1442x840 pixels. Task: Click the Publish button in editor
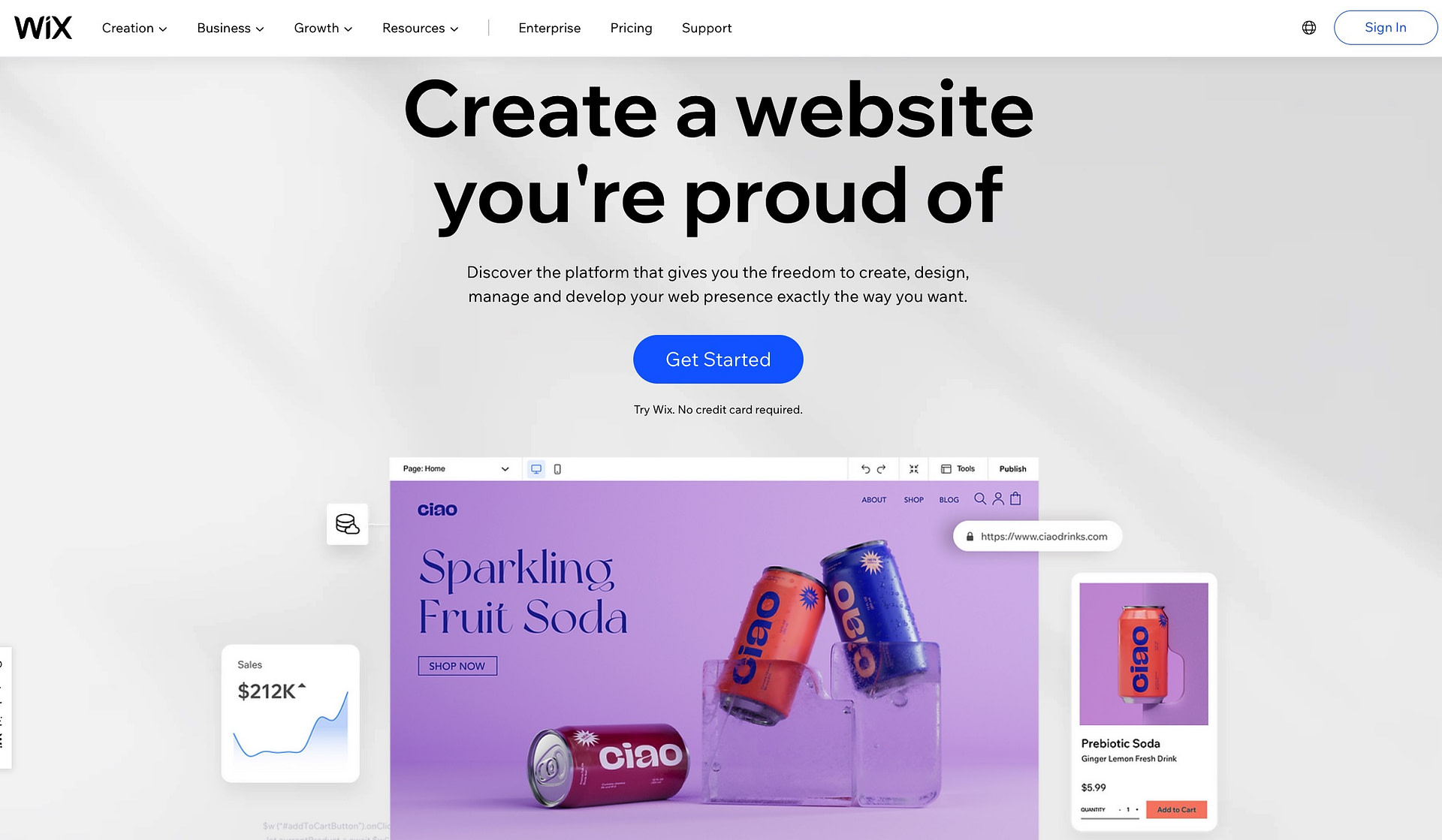(x=1012, y=468)
